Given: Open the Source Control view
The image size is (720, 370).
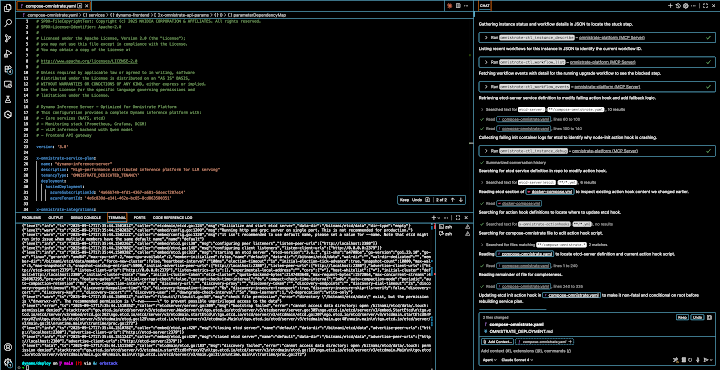Looking at the screenshot, I should (7, 39).
